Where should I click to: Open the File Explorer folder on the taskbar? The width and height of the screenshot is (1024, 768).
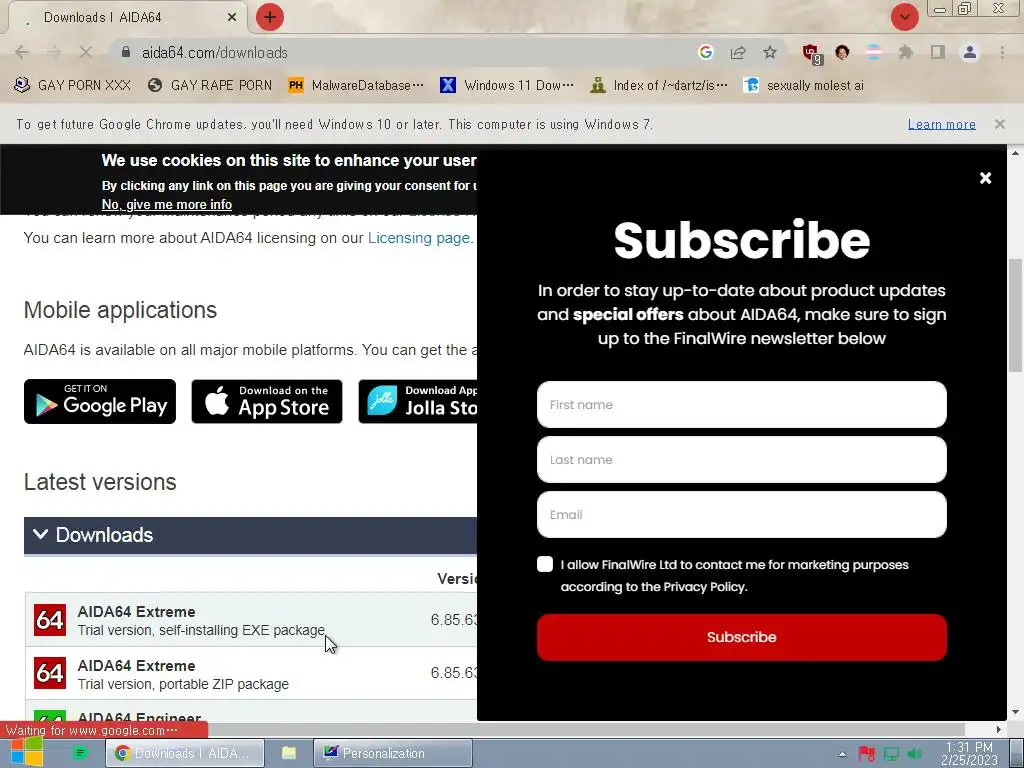289,753
